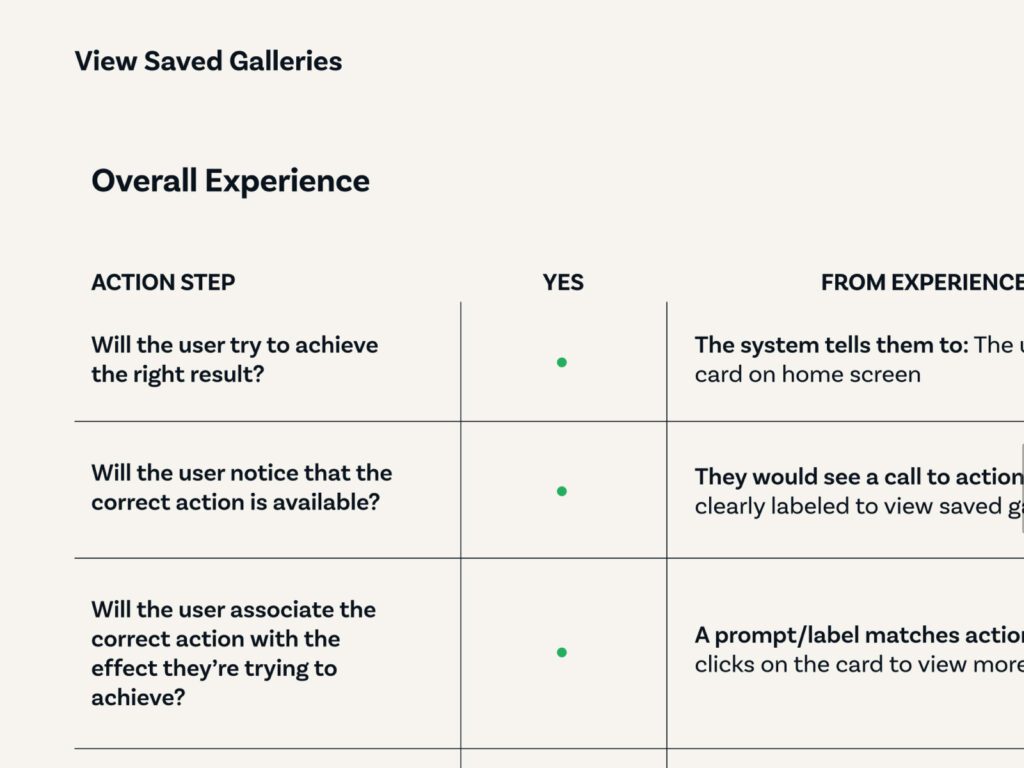Screen dimensions: 1024x768
Task: Click "effect they're trying to" line
Action: click(x=214, y=668)
